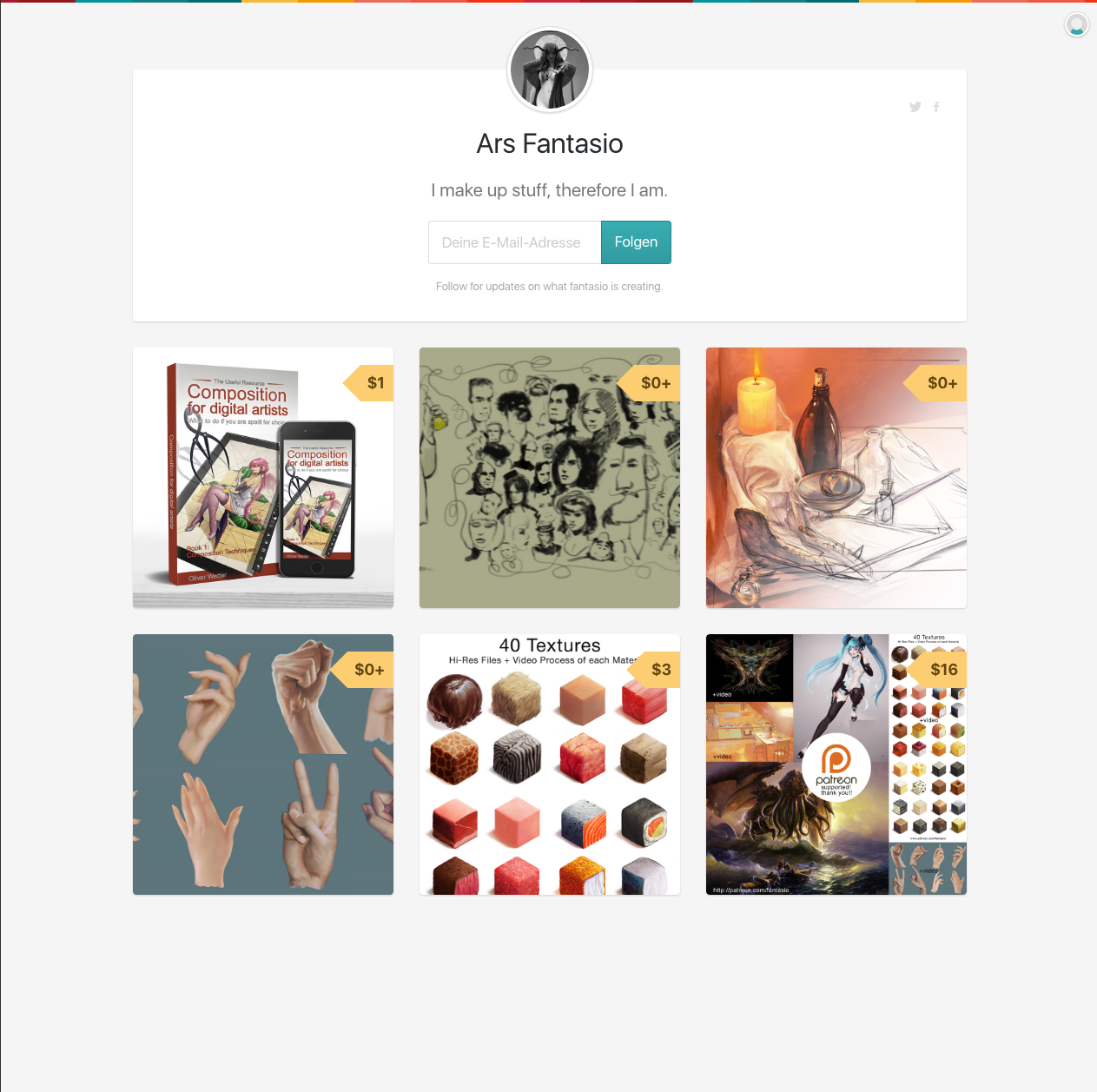Open the Twitter share icon
Screen dimensions: 1097x1092
[915, 107]
